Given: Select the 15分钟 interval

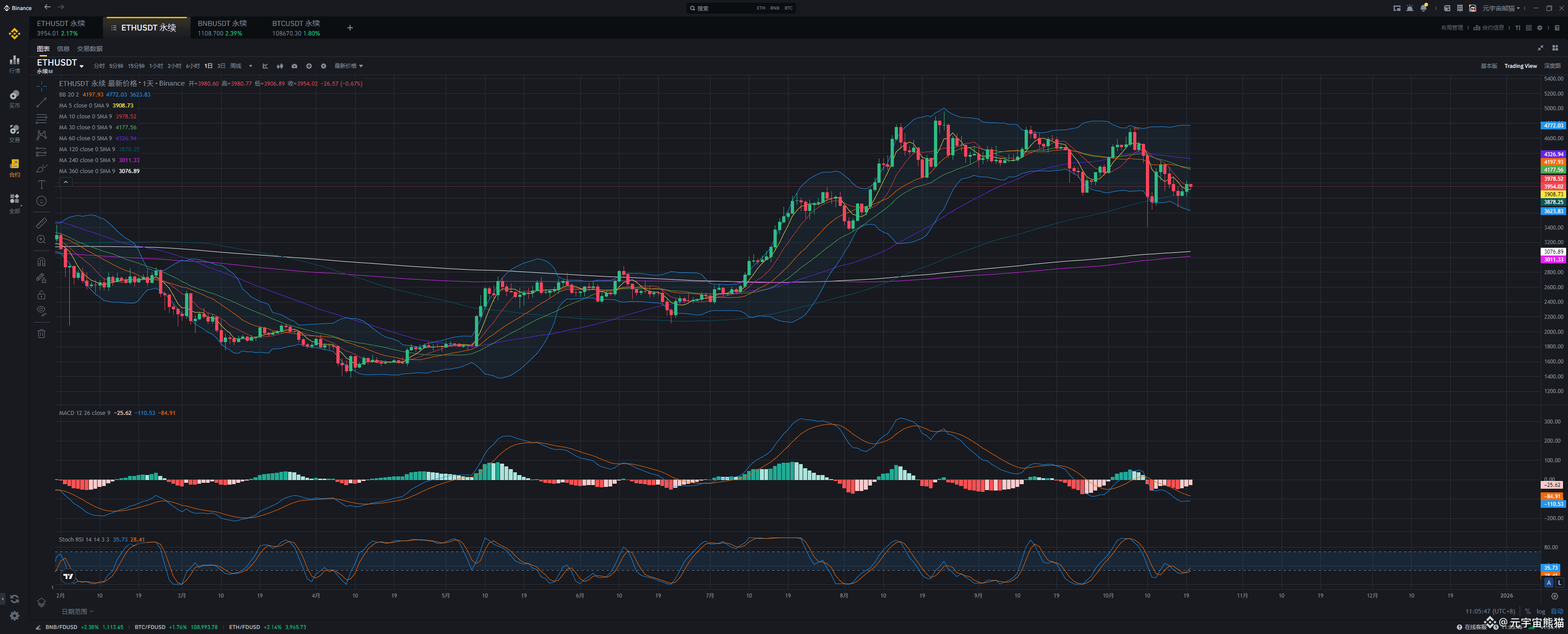Looking at the screenshot, I should click(136, 66).
